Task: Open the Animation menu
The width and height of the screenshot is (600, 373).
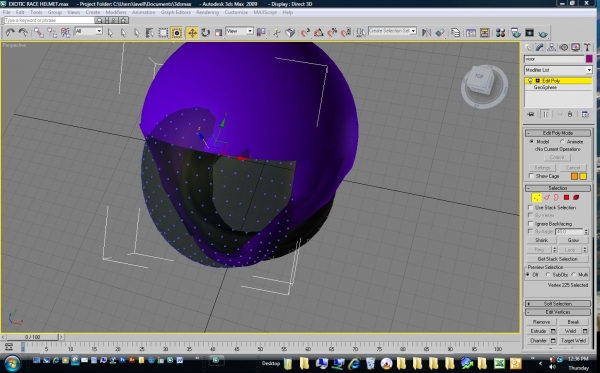Action: coord(143,12)
